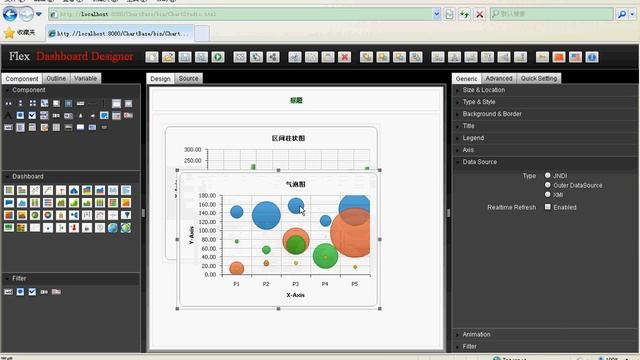Create a new dashboard document
640x360 pixels.
(x=152, y=57)
